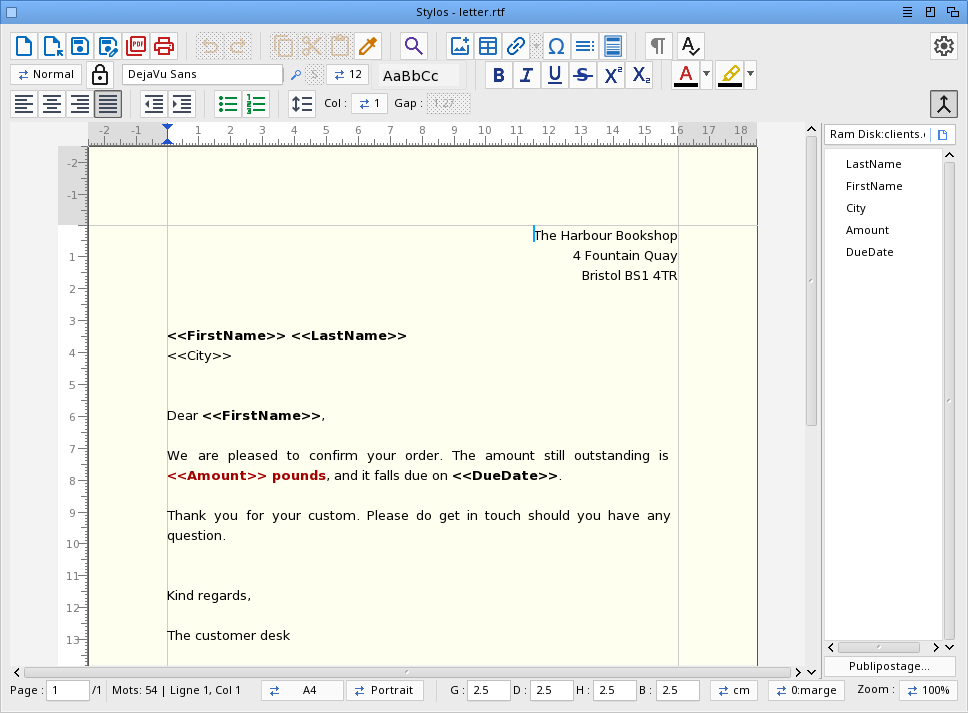Select the Amount merge field

(867, 230)
